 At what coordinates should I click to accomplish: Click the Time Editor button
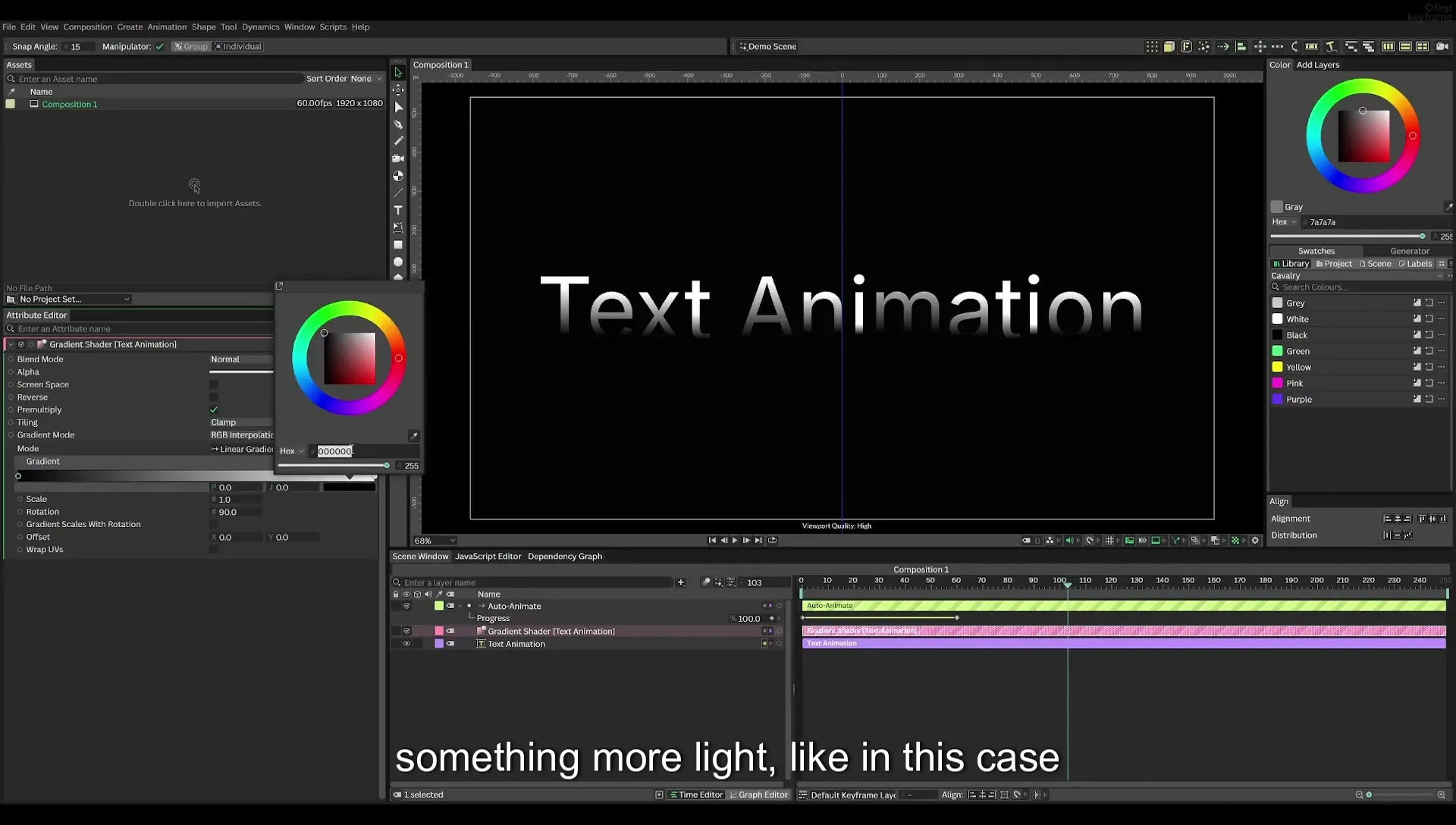696,795
